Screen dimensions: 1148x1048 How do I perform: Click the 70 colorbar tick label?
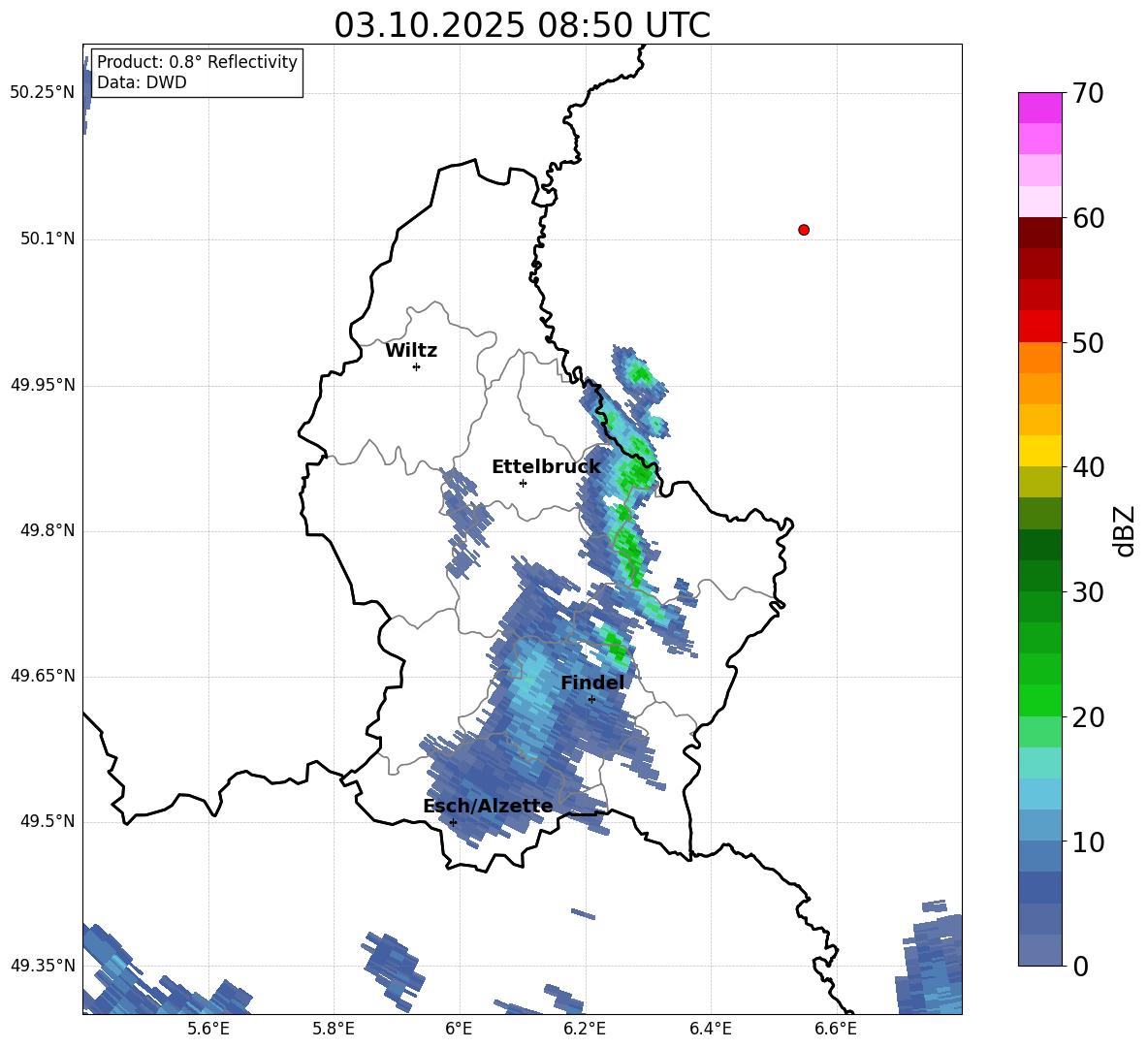pyautogui.click(x=1088, y=94)
